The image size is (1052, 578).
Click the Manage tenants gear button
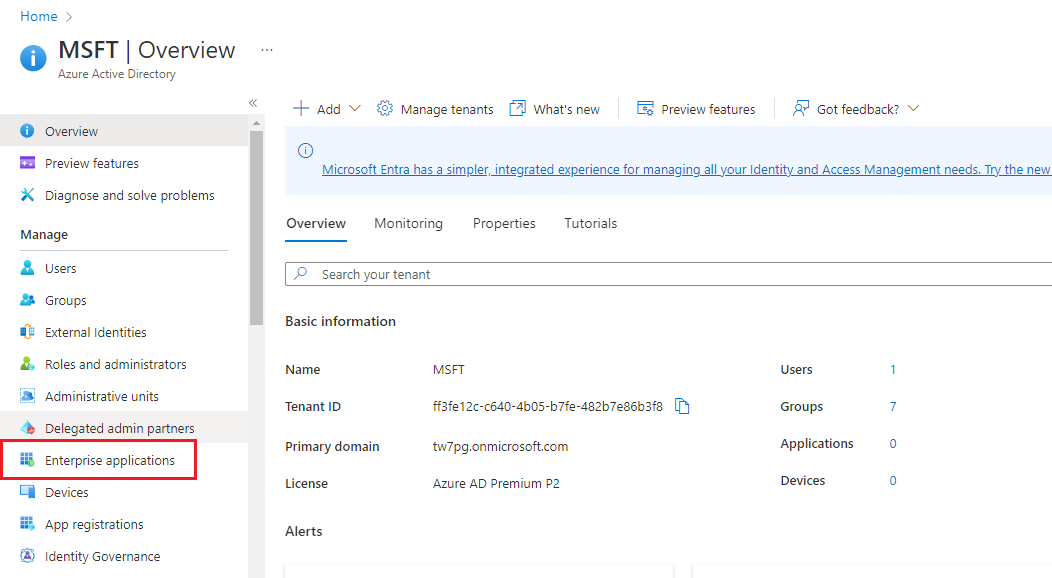tap(435, 109)
